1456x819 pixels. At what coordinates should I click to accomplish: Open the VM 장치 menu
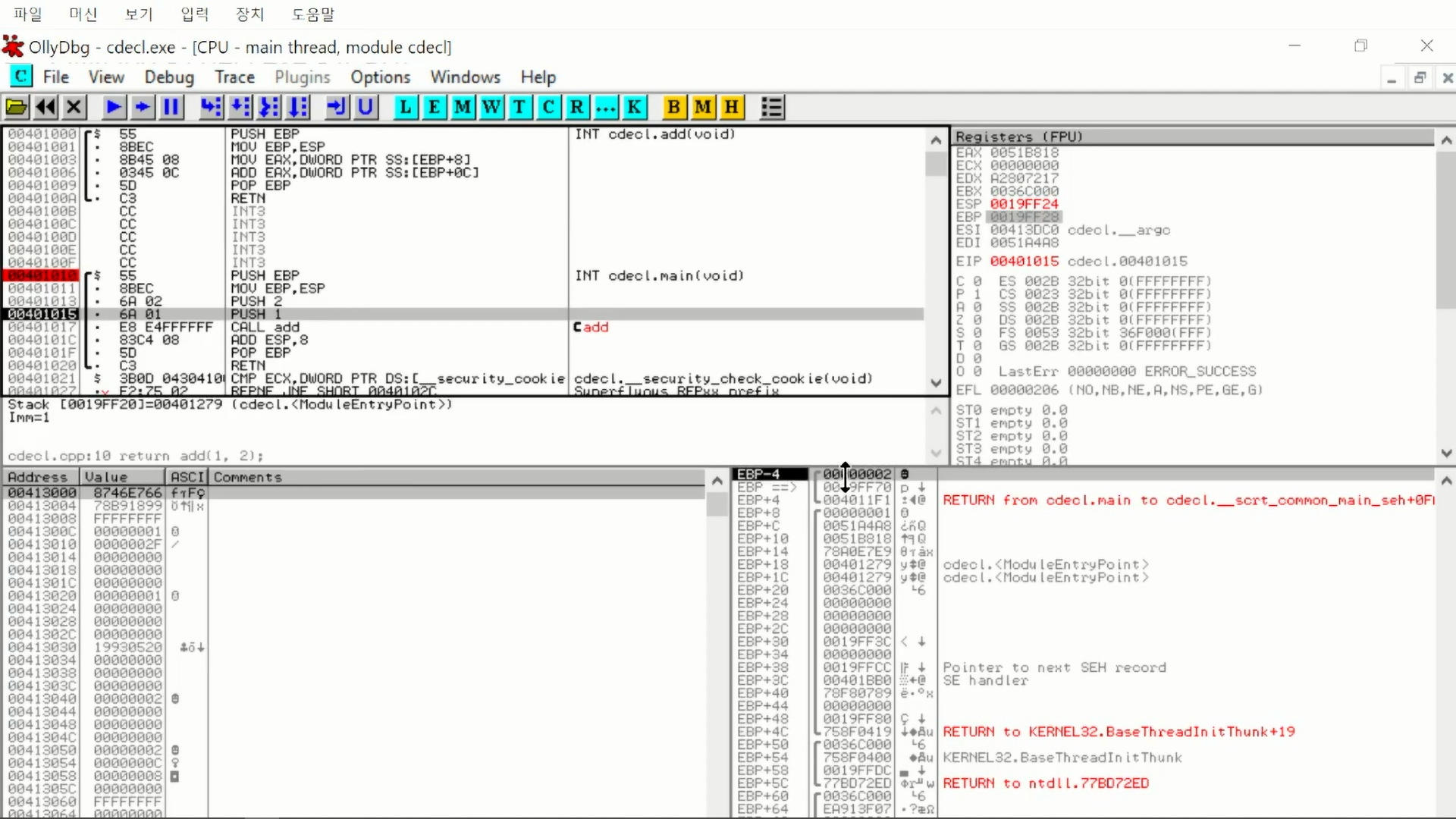tap(249, 14)
